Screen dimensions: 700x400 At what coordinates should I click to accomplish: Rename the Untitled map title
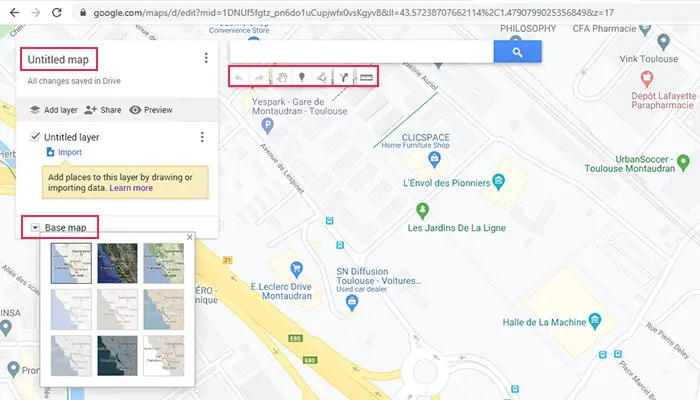58,59
